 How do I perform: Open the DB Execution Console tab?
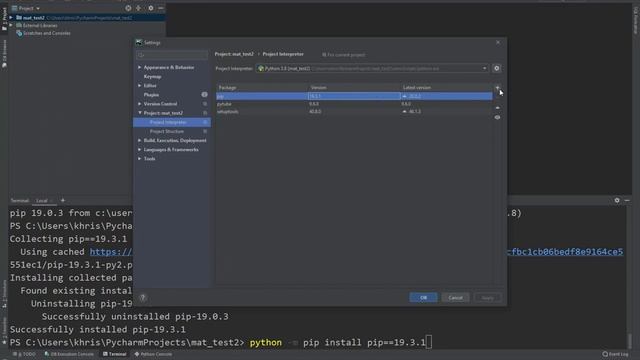click(69, 354)
